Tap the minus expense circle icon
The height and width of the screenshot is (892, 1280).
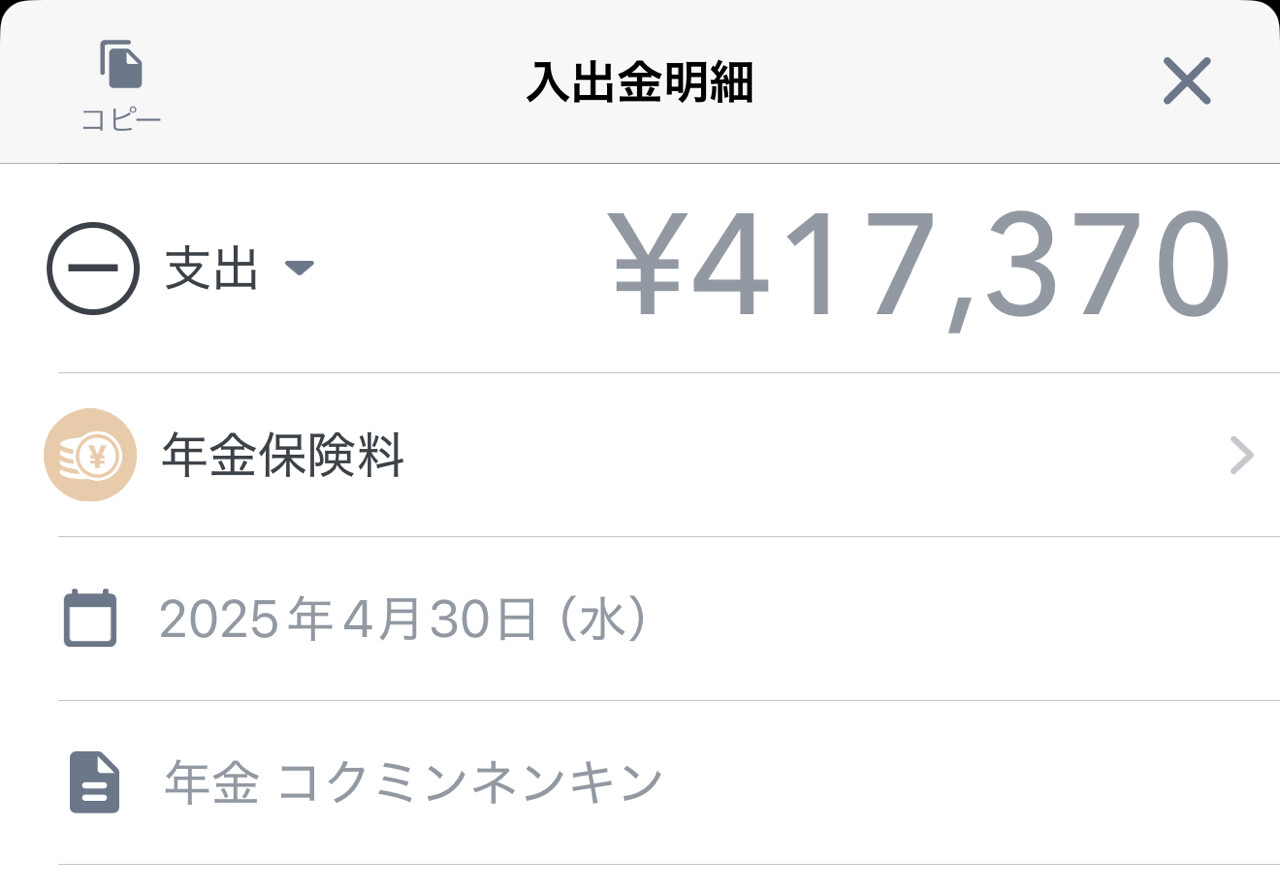coord(93,268)
